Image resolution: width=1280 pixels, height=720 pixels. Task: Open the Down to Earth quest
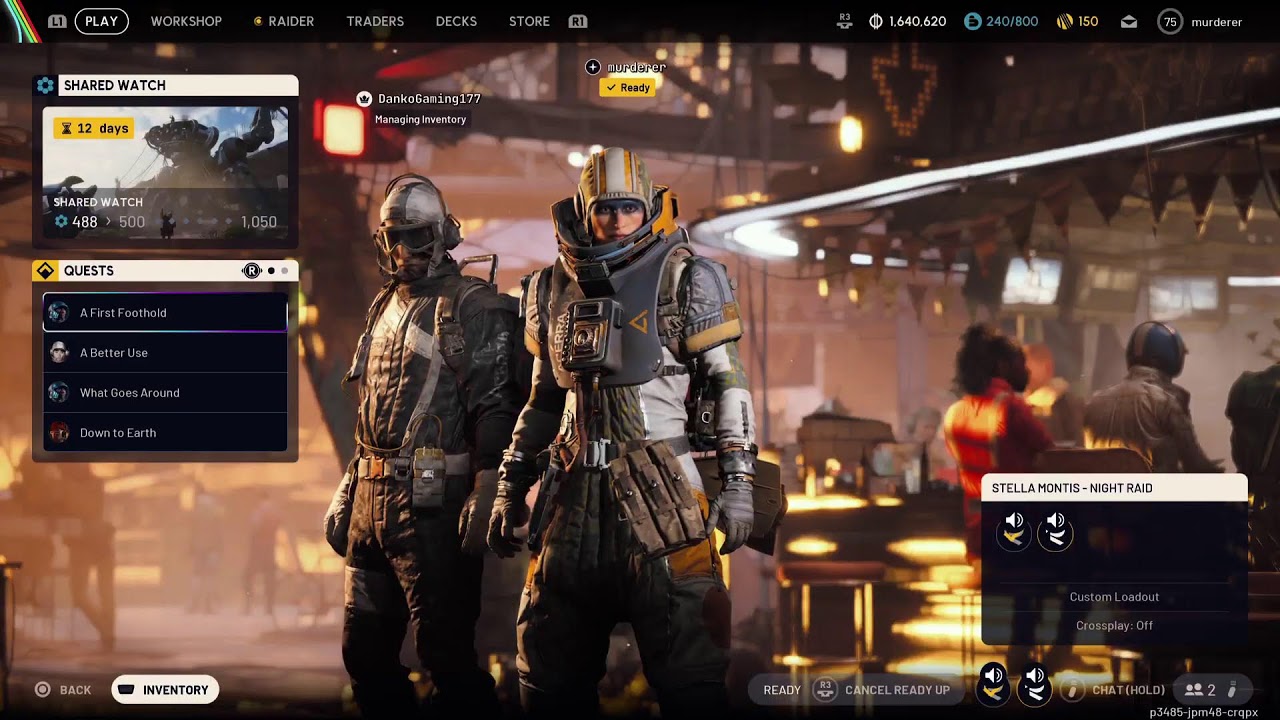(x=165, y=432)
